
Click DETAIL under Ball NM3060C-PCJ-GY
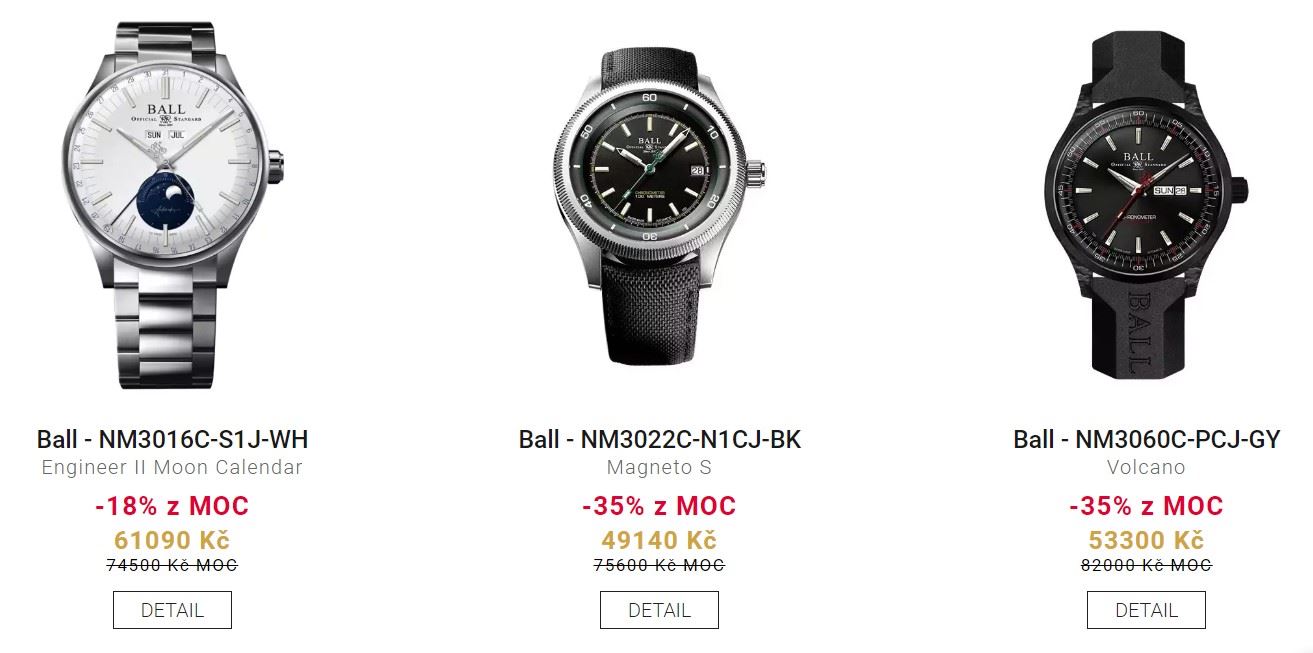(x=1146, y=610)
